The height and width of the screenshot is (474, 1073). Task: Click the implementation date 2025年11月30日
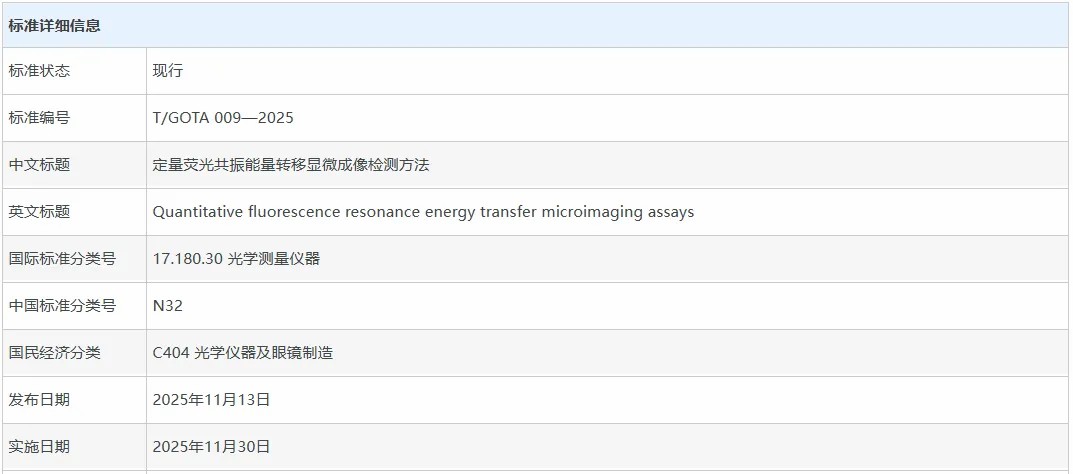(212, 447)
